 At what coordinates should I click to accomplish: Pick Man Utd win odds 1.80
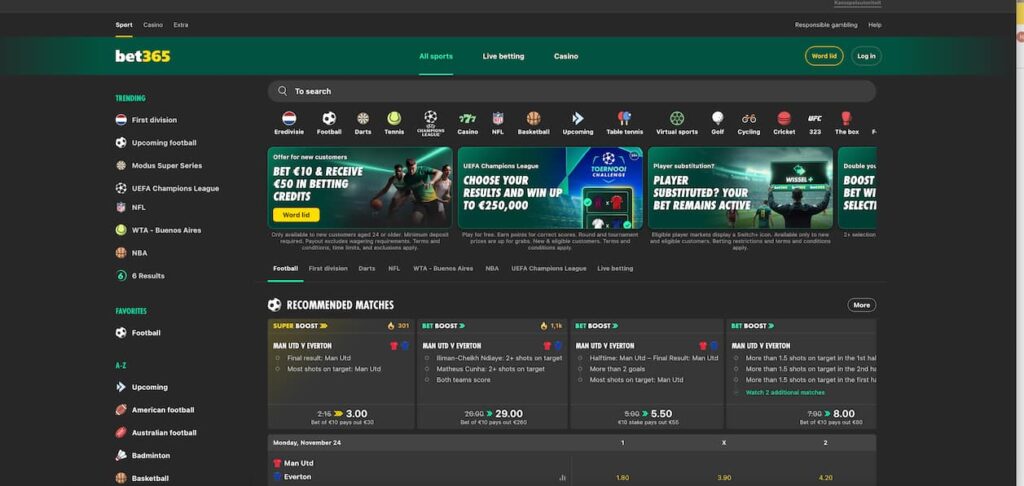click(x=622, y=478)
